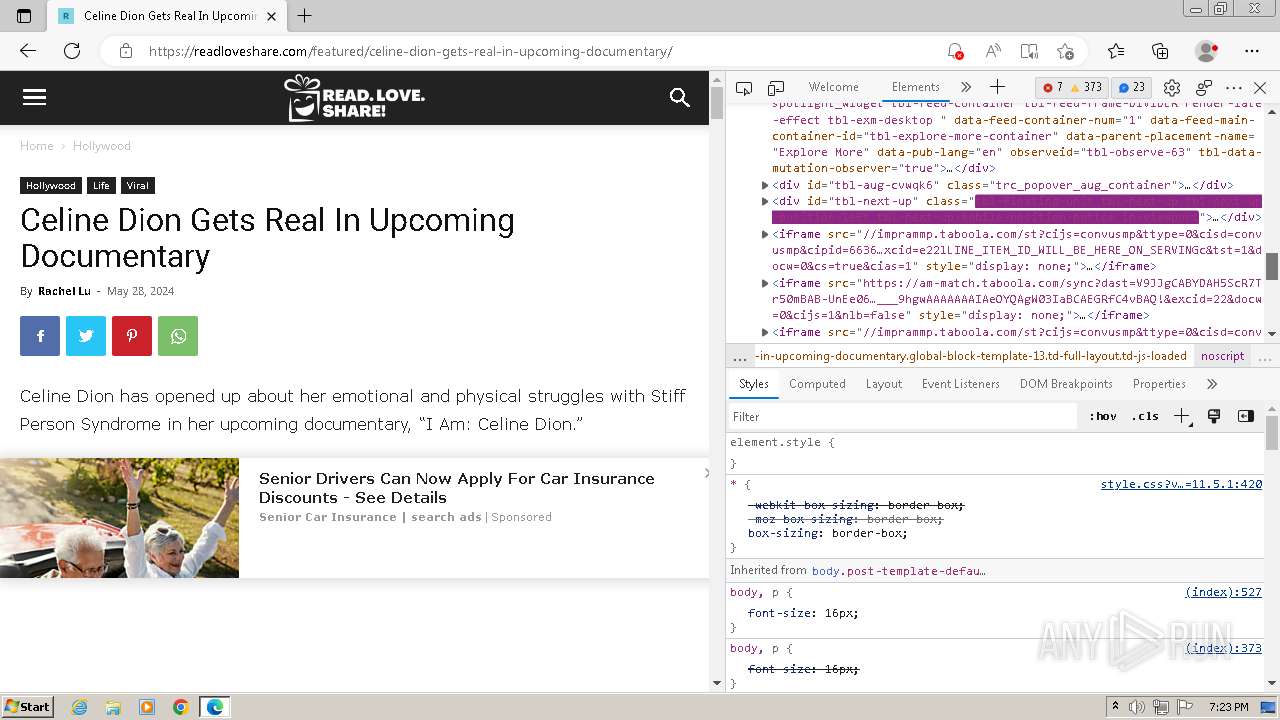
Task: Add this page to favorites
Action: (1066, 51)
